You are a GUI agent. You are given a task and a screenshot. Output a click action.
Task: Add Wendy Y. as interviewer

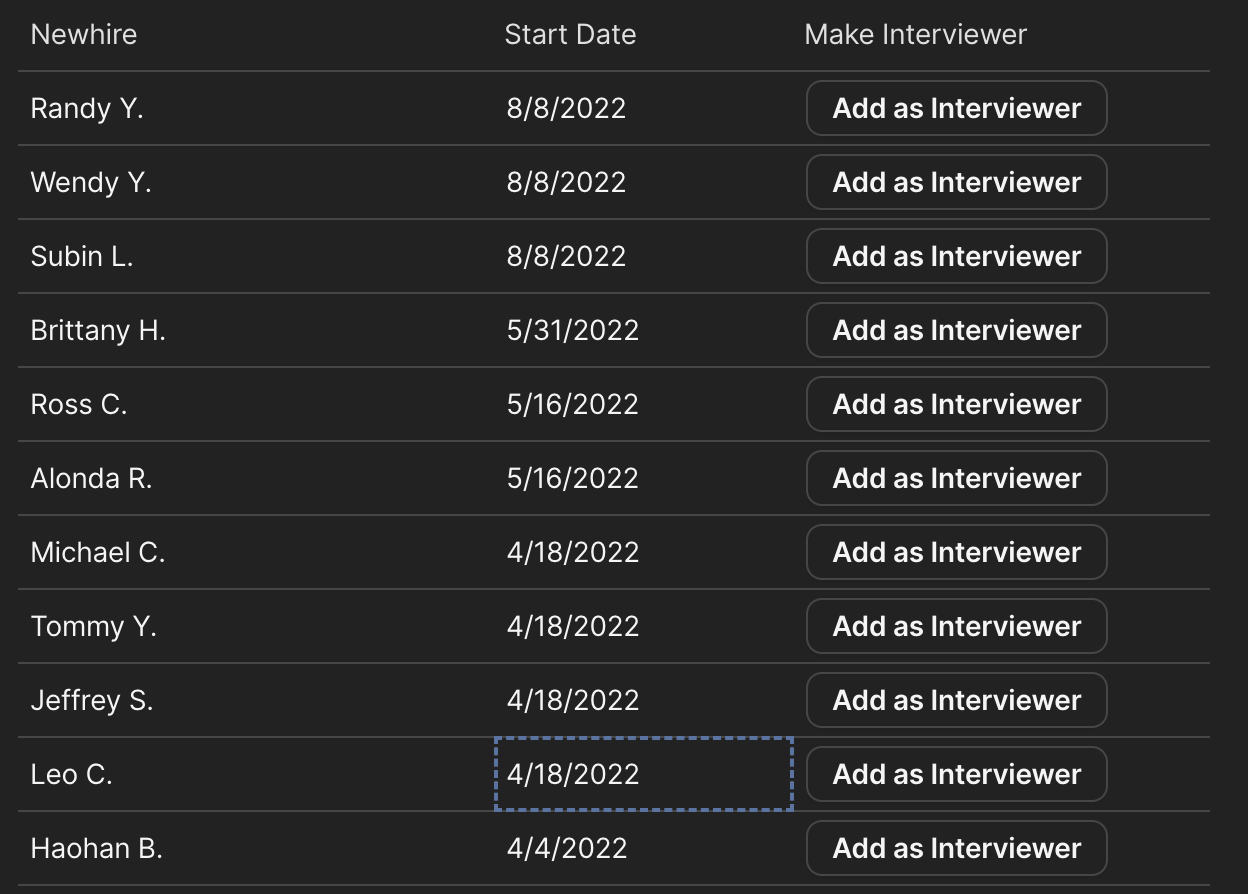[956, 182]
